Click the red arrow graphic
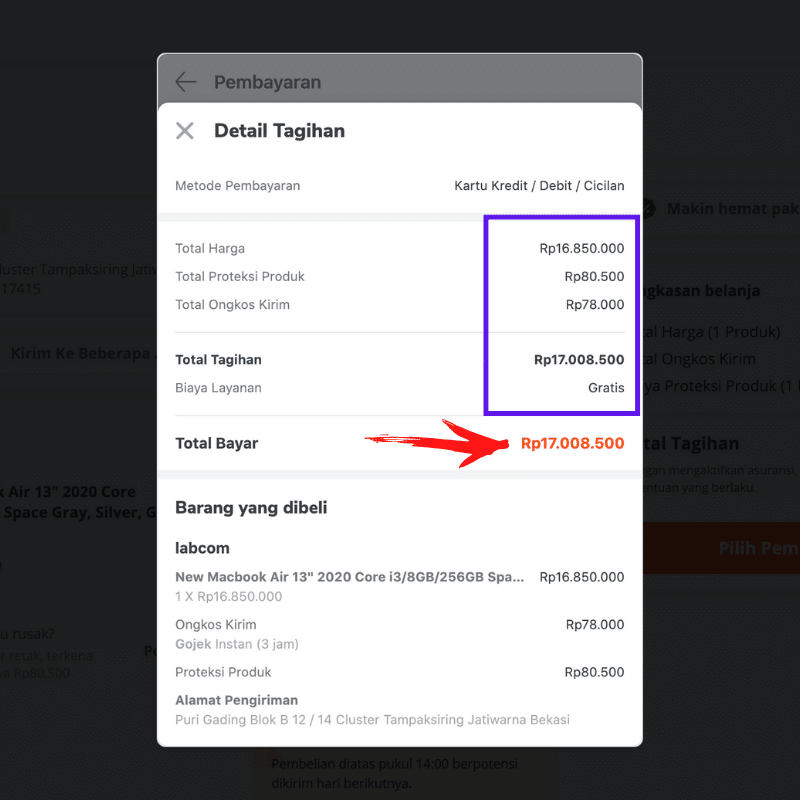Screen dimensions: 800x800 pyautogui.click(x=435, y=443)
